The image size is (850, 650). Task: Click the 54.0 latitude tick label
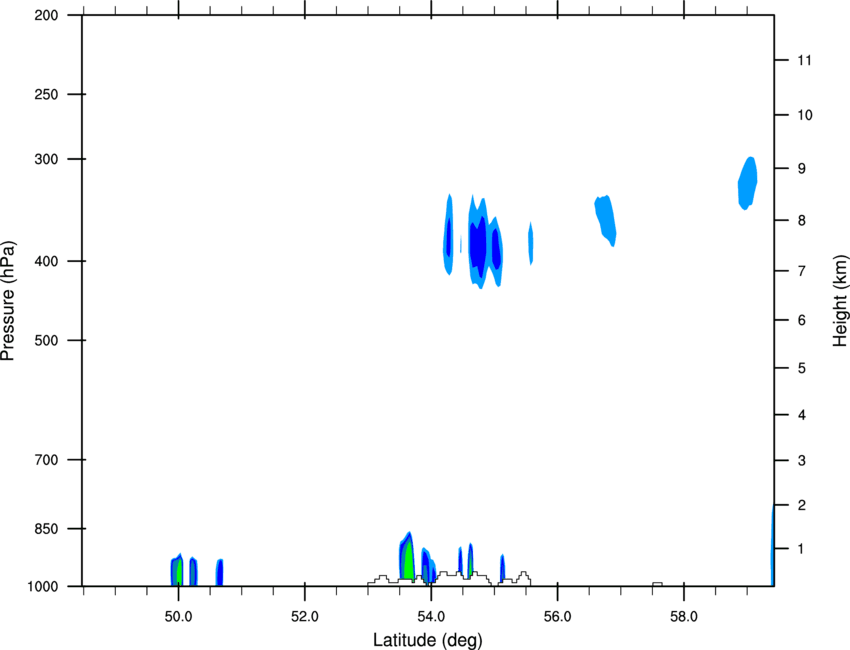432,617
